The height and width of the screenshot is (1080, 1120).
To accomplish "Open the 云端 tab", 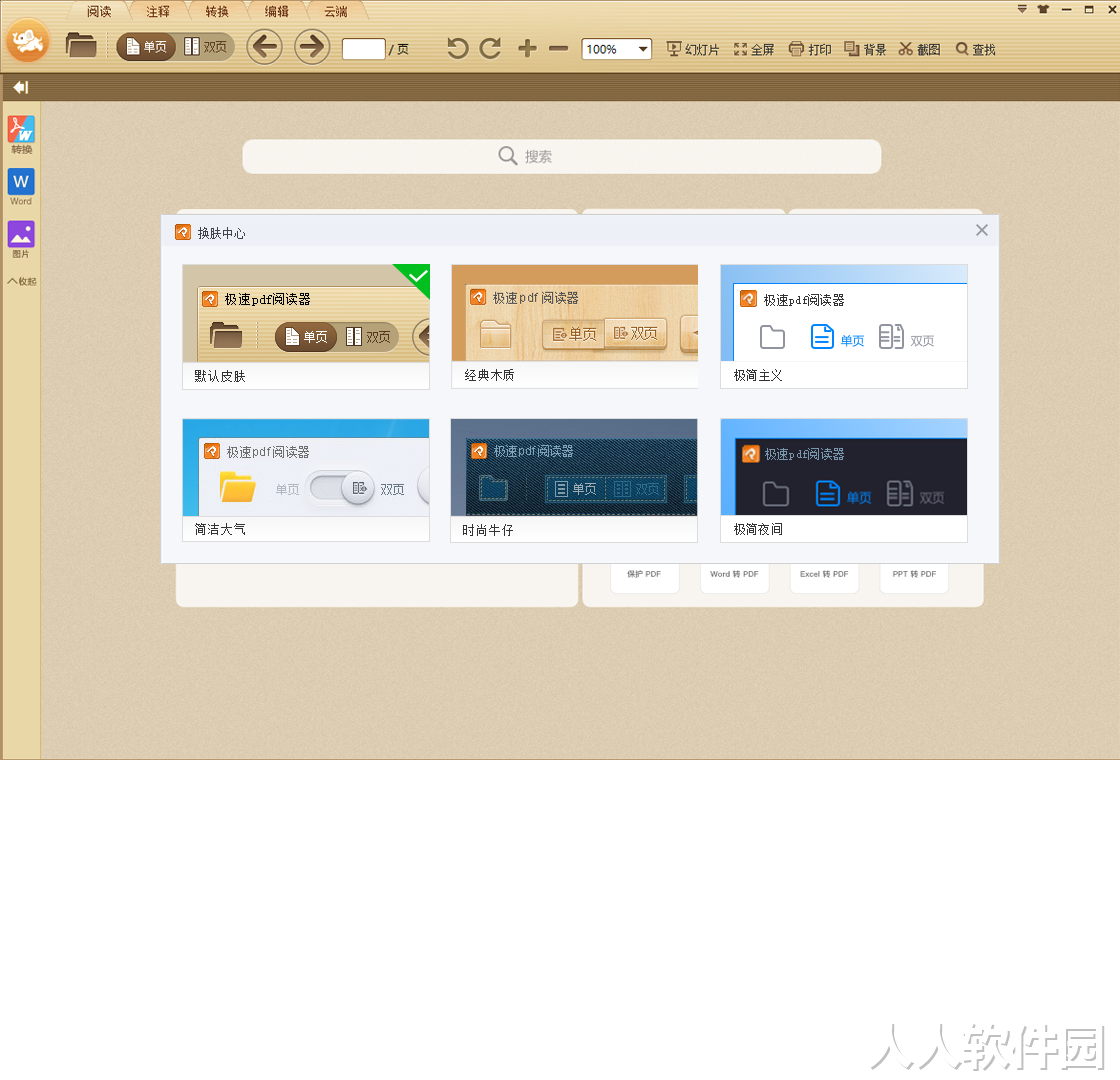I will 336,11.
